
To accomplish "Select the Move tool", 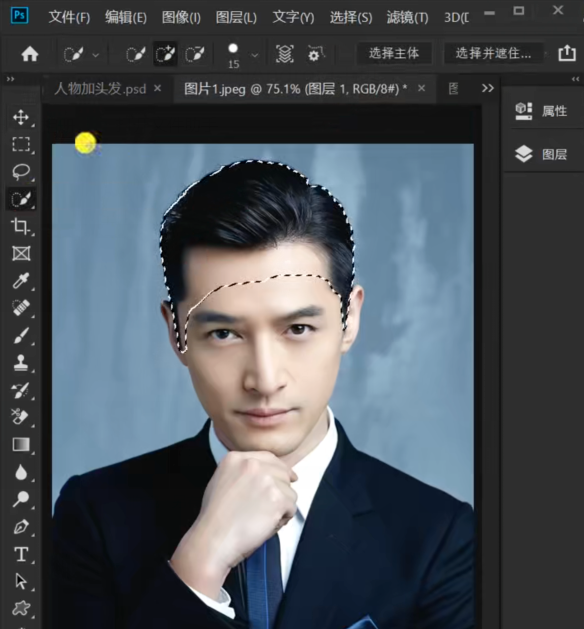I will tap(21, 117).
